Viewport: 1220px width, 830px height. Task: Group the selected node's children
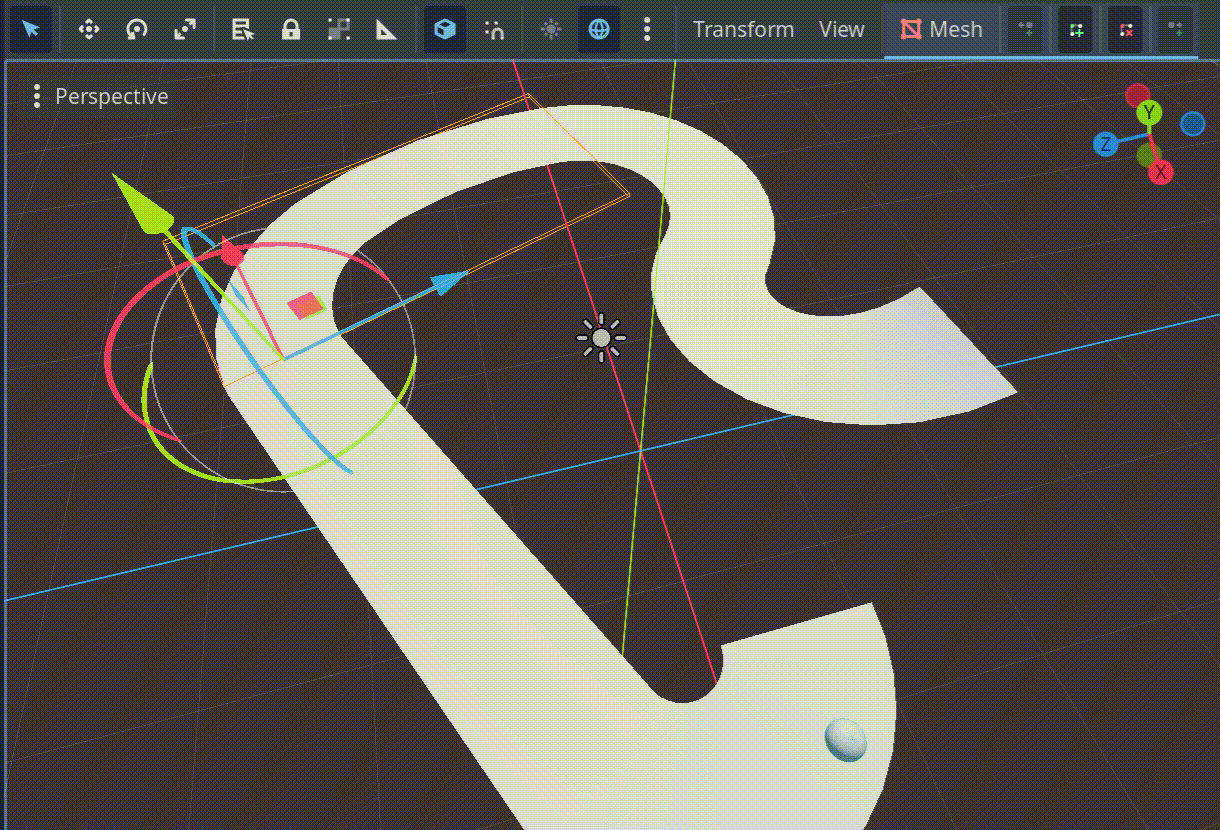(x=339, y=29)
